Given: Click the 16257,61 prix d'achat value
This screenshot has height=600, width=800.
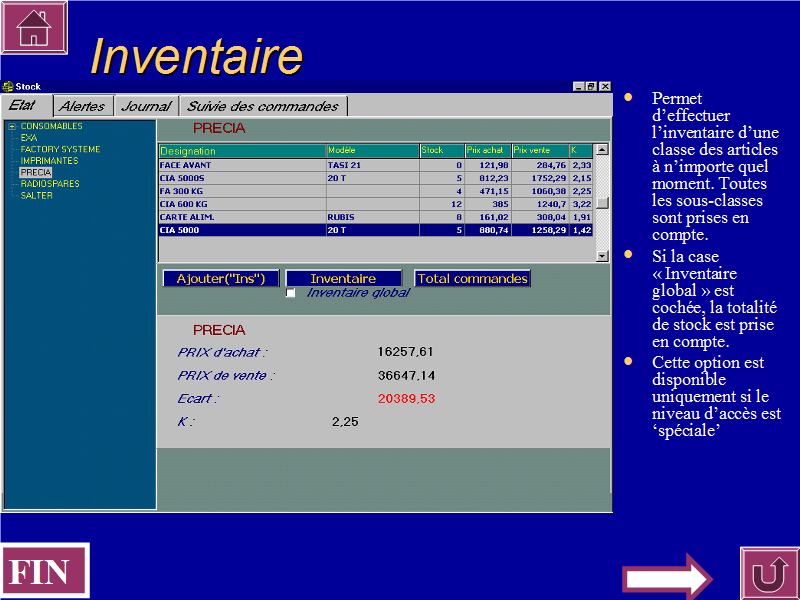Looking at the screenshot, I should coord(406,352).
